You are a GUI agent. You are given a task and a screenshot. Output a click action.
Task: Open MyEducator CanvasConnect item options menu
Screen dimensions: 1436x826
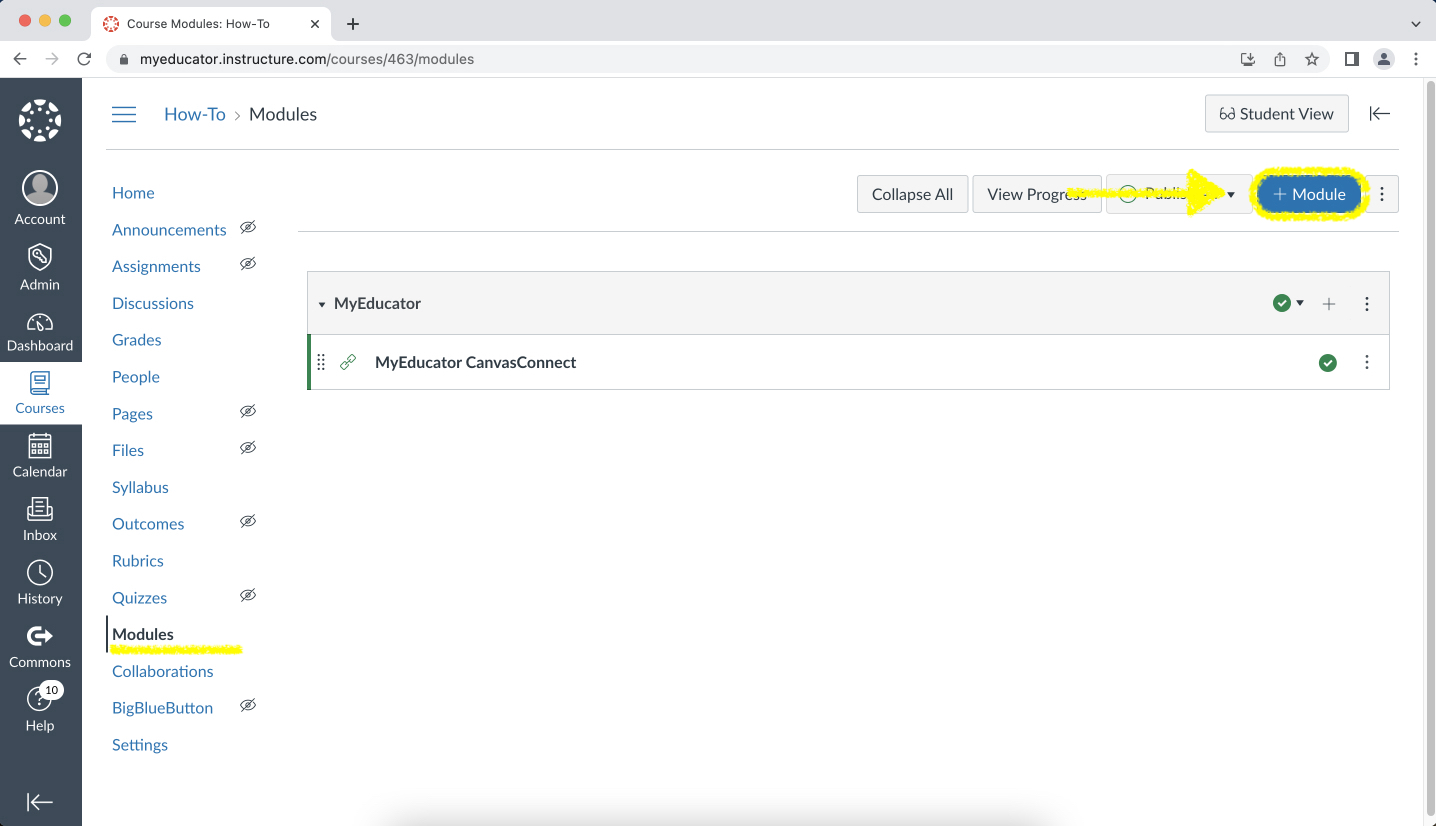(x=1367, y=362)
